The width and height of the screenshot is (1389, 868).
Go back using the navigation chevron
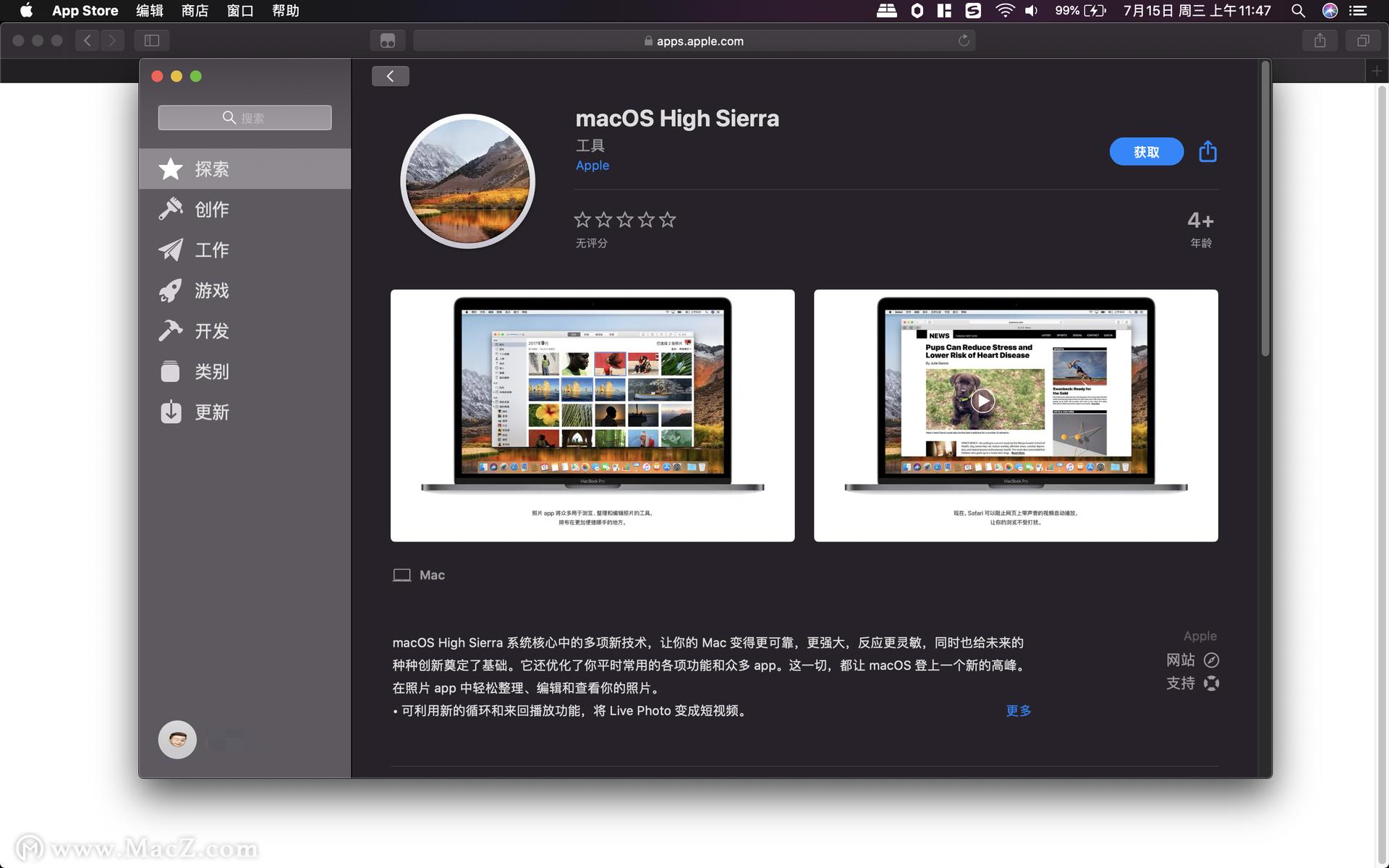pyautogui.click(x=390, y=75)
